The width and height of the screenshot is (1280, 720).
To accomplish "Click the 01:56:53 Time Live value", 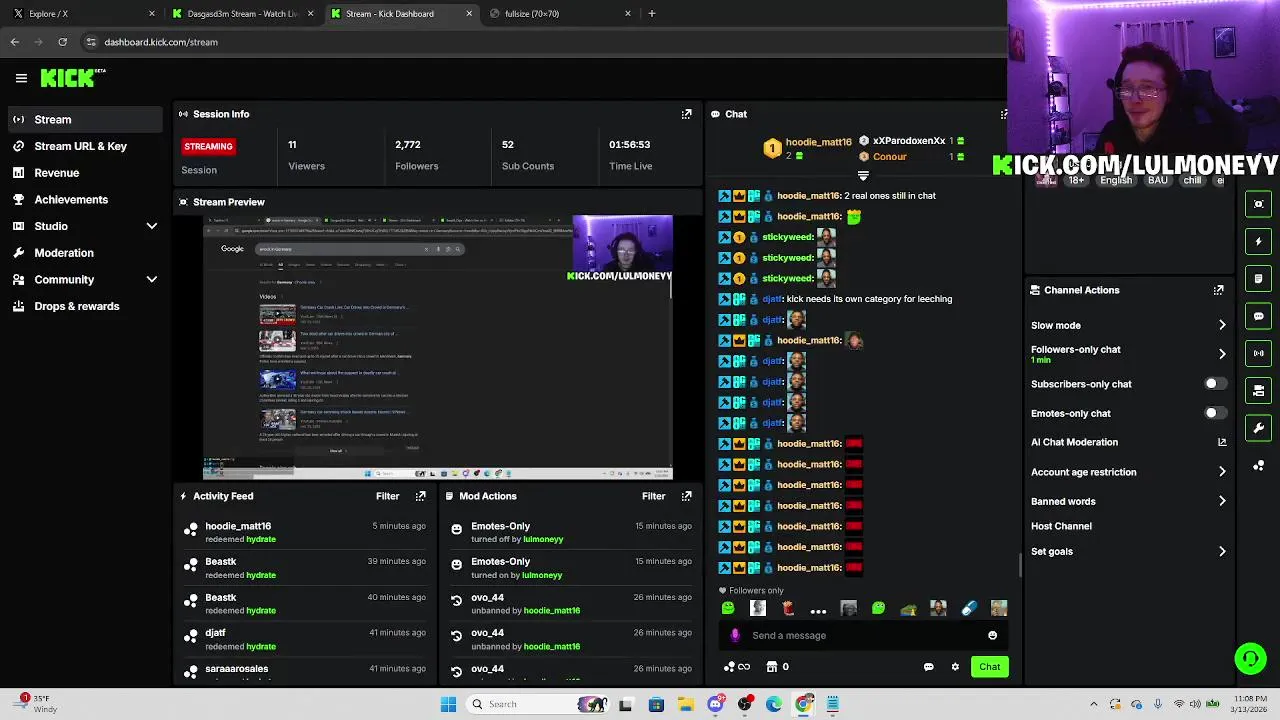I will pos(630,144).
